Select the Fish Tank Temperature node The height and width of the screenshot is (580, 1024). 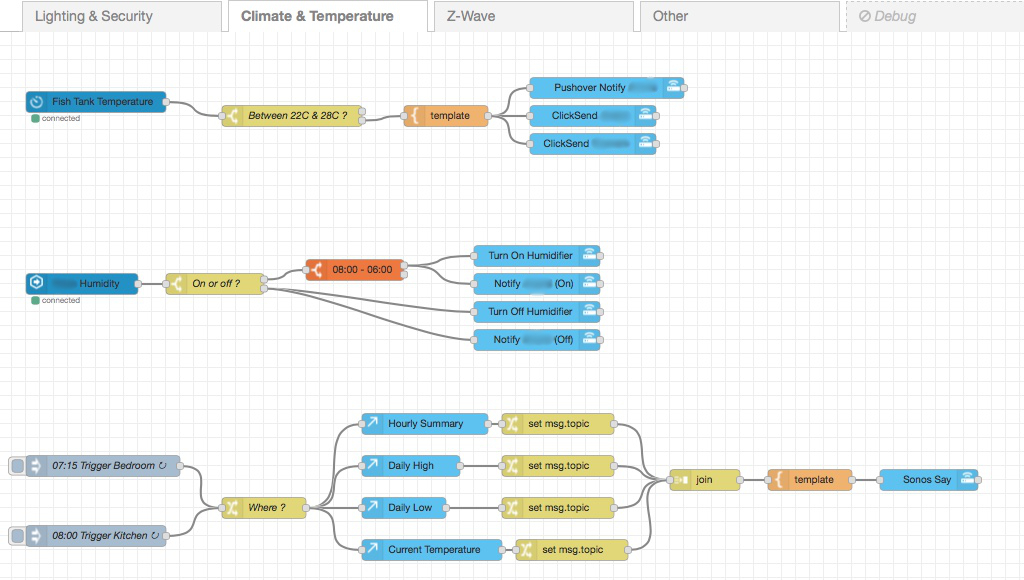point(96,102)
